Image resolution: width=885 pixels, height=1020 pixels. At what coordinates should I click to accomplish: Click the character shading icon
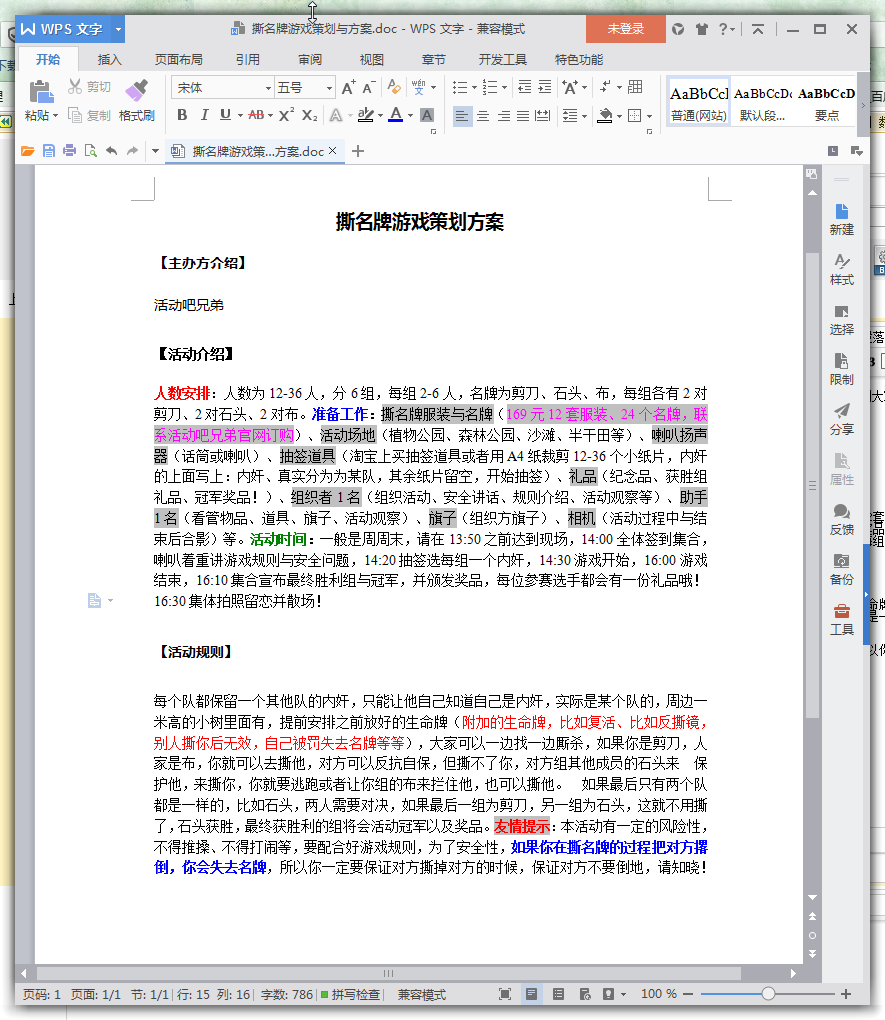427,115
